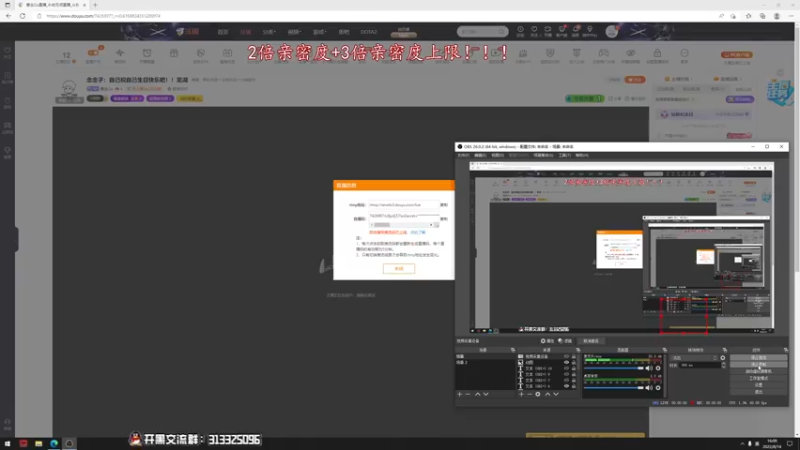
Task: Pop out the OBS controls dock
Action: [x=785, y=350]
